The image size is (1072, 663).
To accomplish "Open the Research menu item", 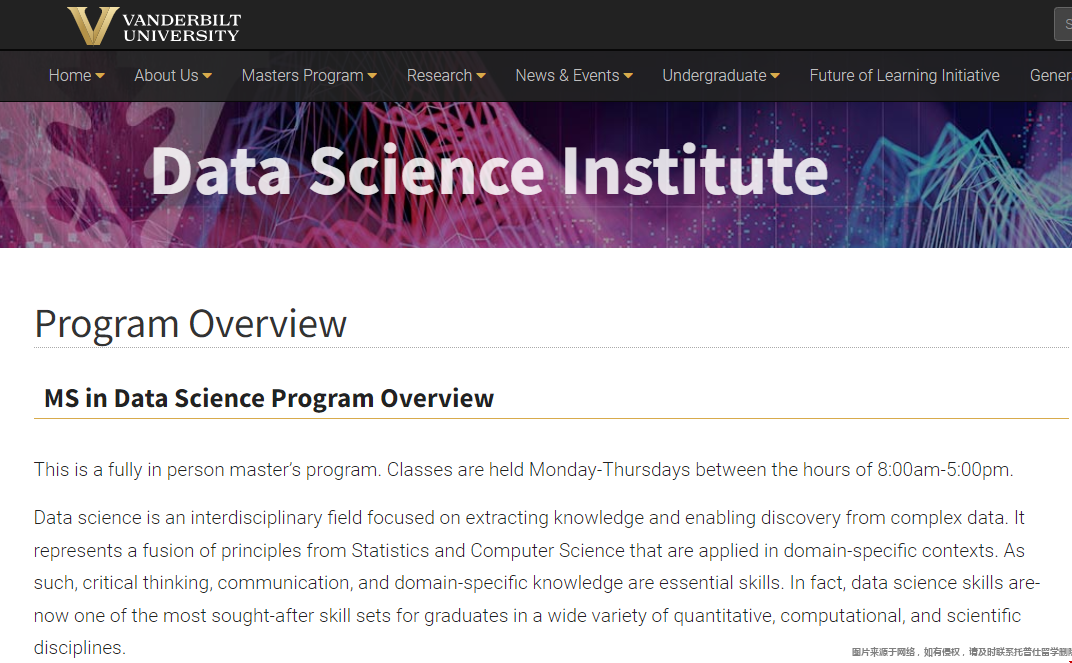I will point(439,75).
